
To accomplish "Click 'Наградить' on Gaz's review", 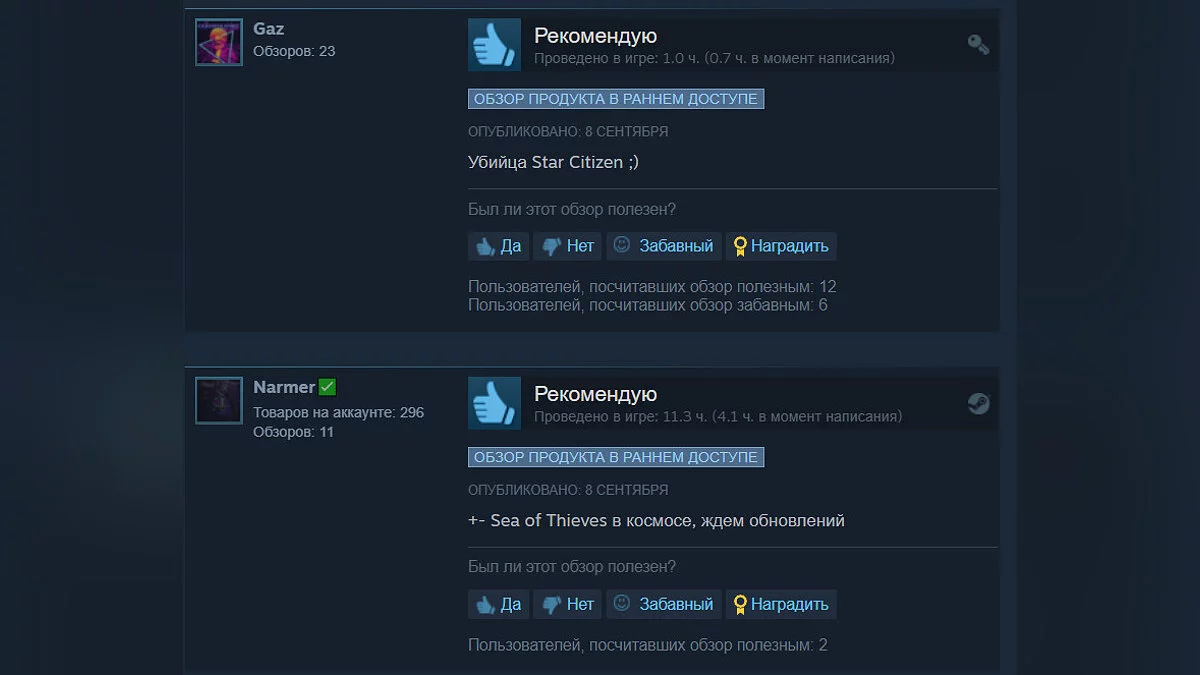I will [x=781, y=246].
